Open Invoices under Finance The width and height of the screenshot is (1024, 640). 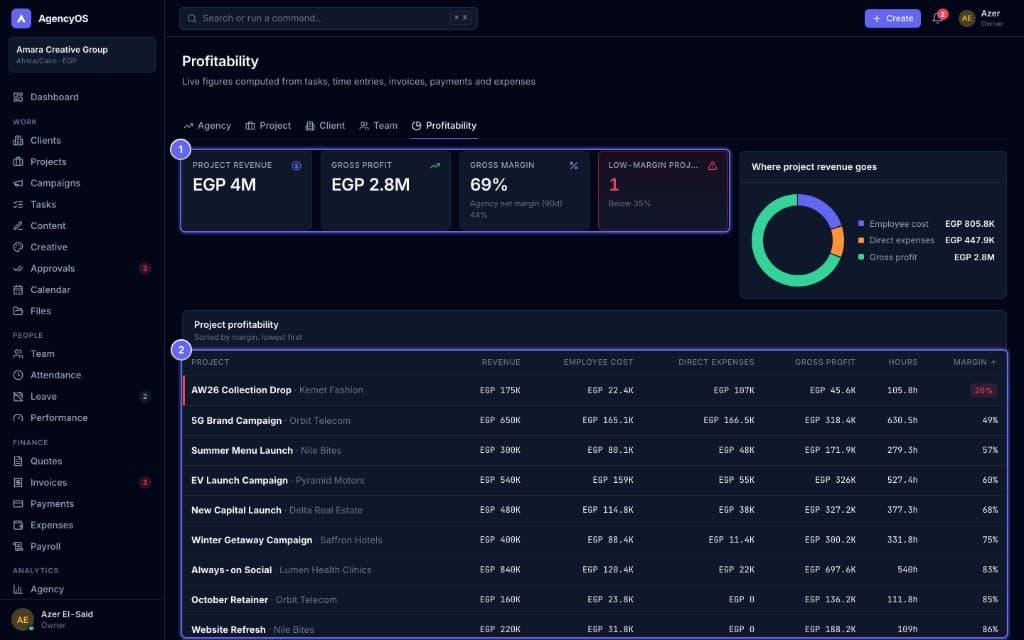tap(82, 482)
